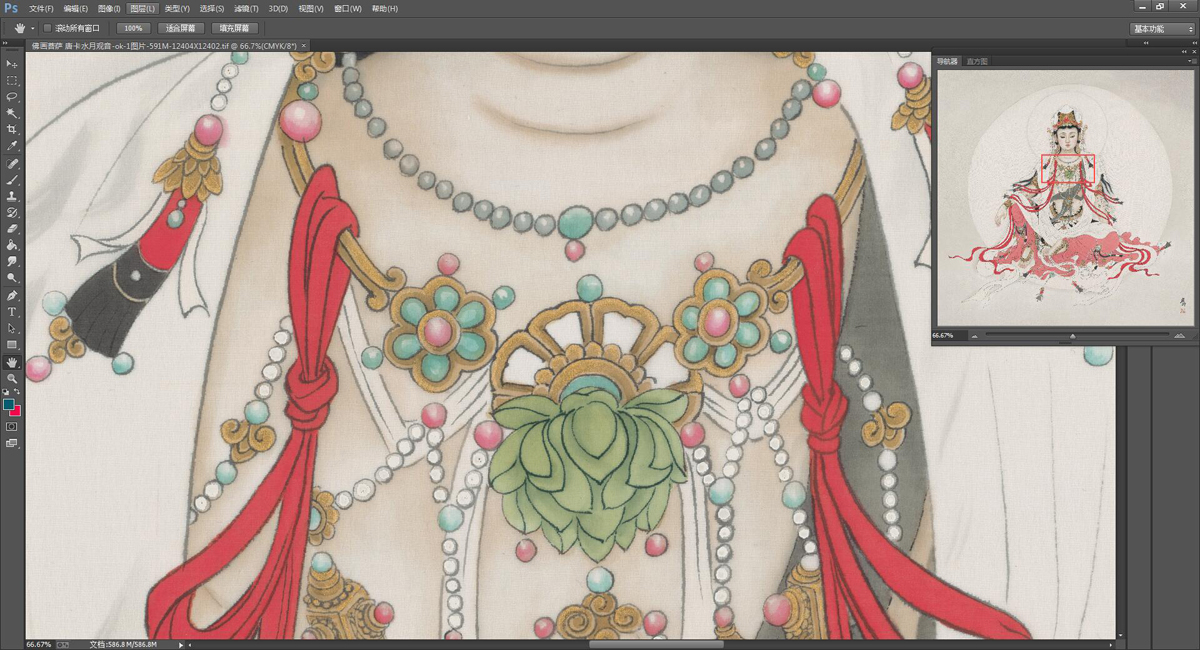The height and width of the screenshot is (650, 1200).
Task: Click the horizontal canvas scrollbar thumb
Action: coord(656,645)
